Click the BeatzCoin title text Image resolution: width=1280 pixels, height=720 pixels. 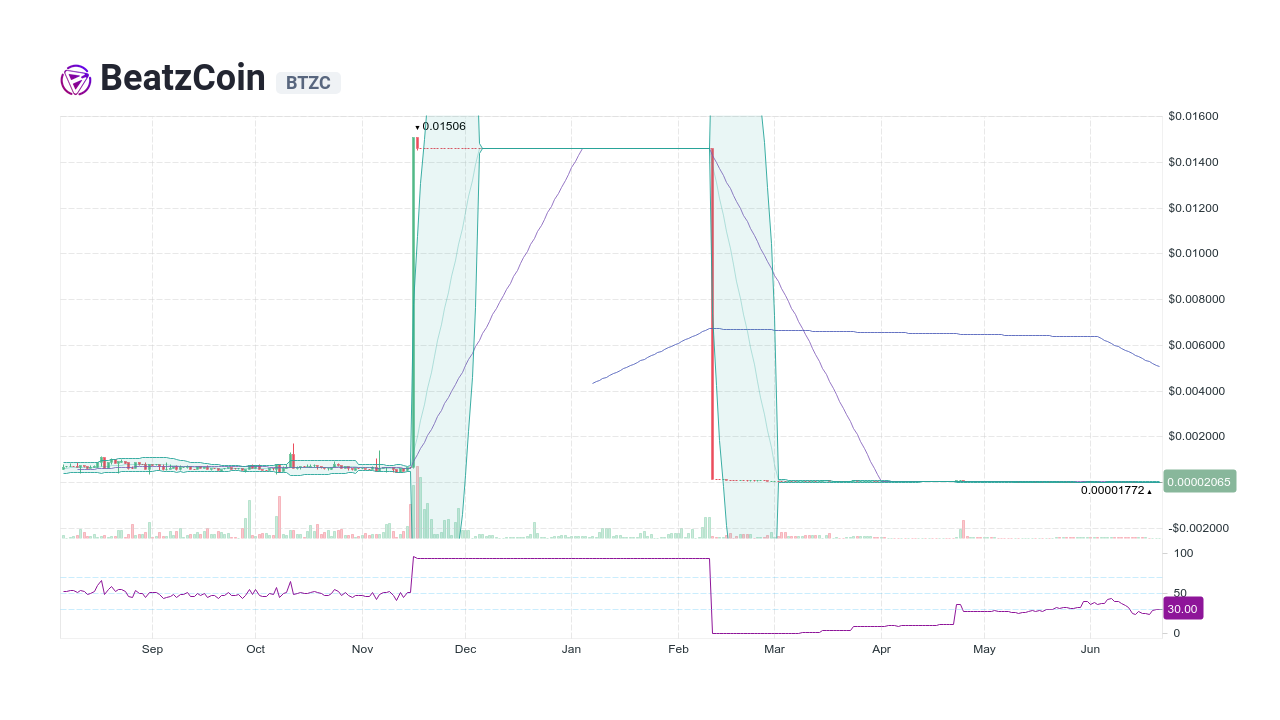click(183, 78)
